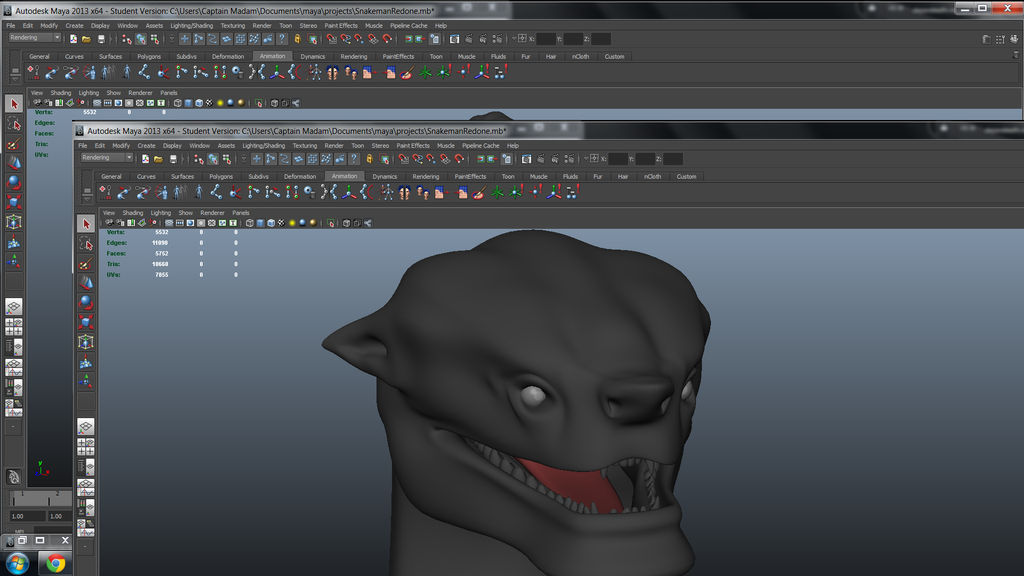Open the Windows Start menu
Viewport: 1024px width, 576px height.
[x=17, y=562]
